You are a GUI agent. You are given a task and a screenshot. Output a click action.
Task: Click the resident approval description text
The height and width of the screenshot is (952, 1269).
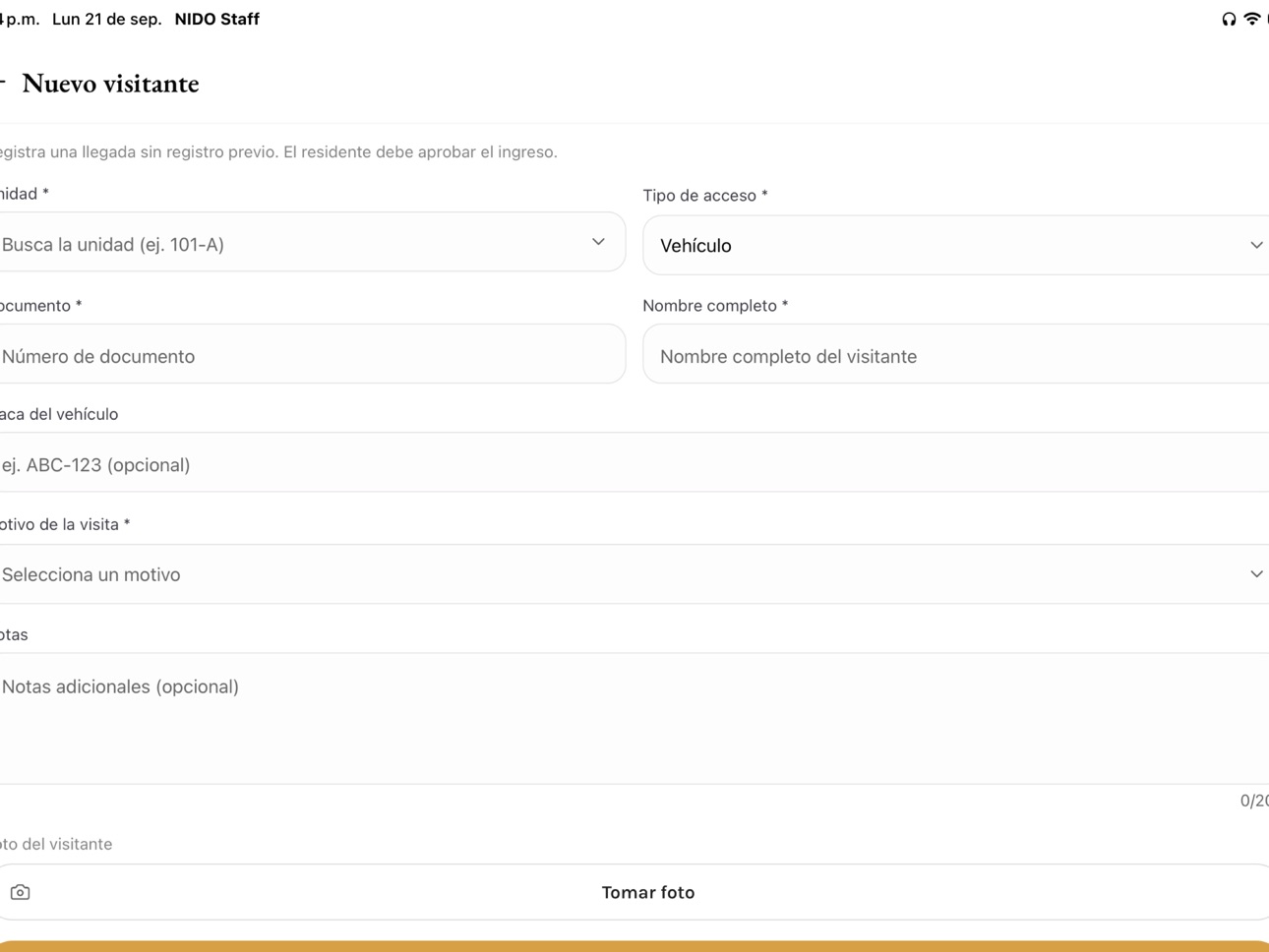click(x=278, y=152)
